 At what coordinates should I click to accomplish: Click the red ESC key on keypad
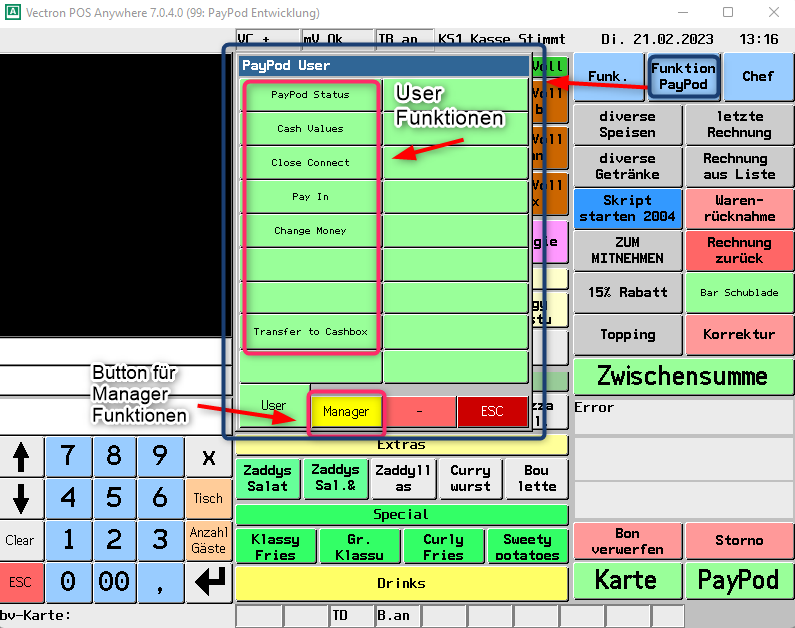(x=21, y=582)
